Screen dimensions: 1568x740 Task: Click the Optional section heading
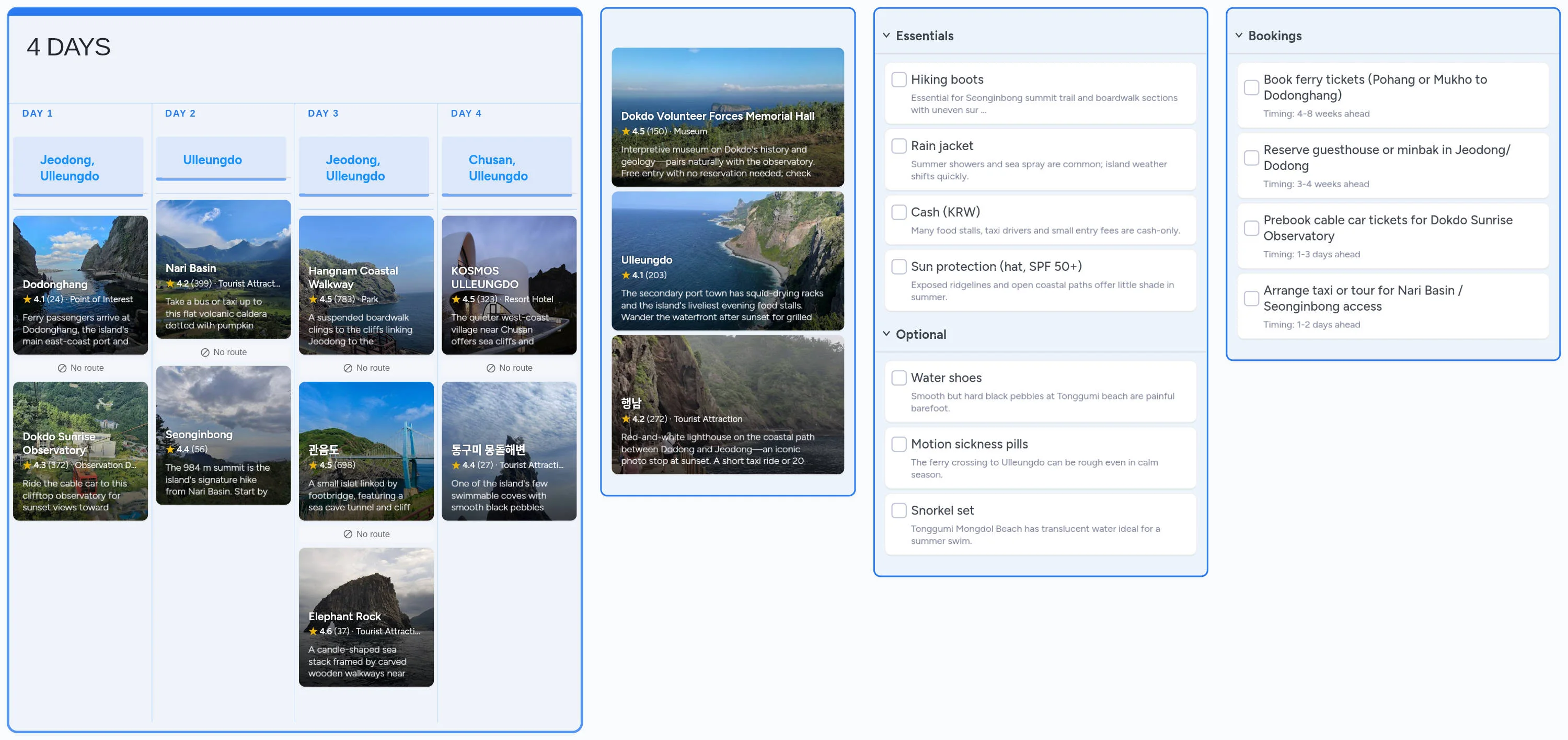coord(921,334)
